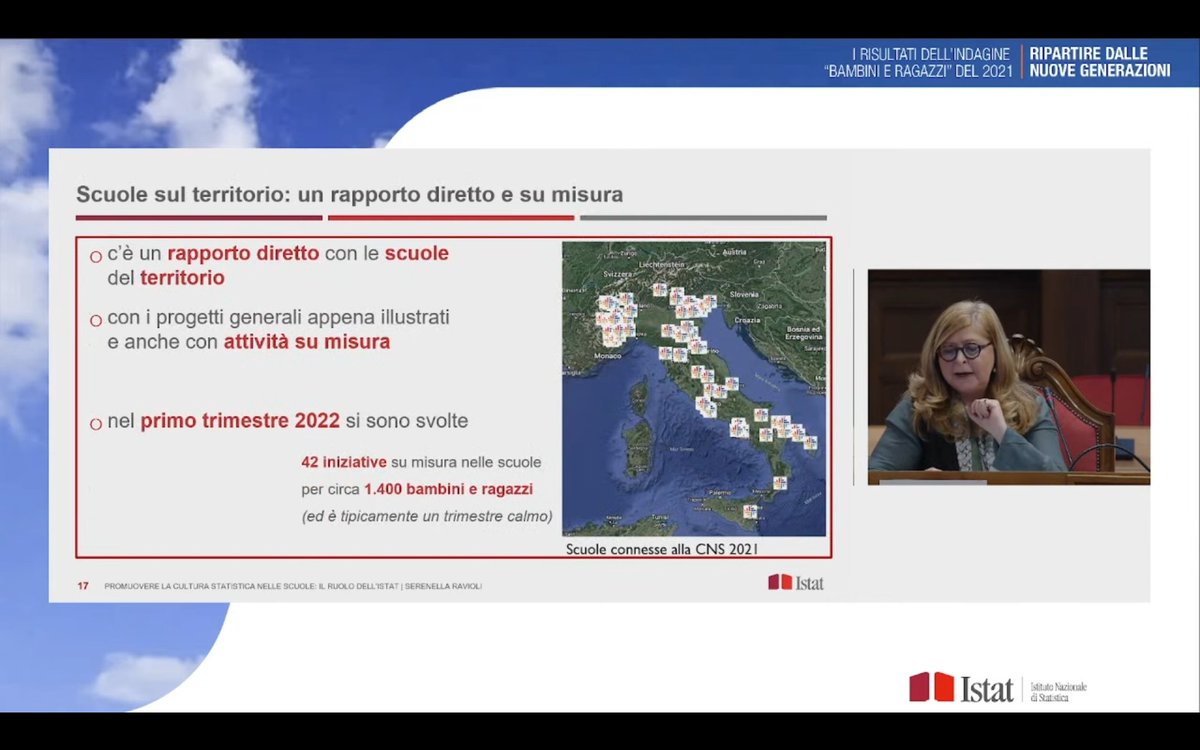Click the text 'attività su misura'

click(x=307, y=342)
